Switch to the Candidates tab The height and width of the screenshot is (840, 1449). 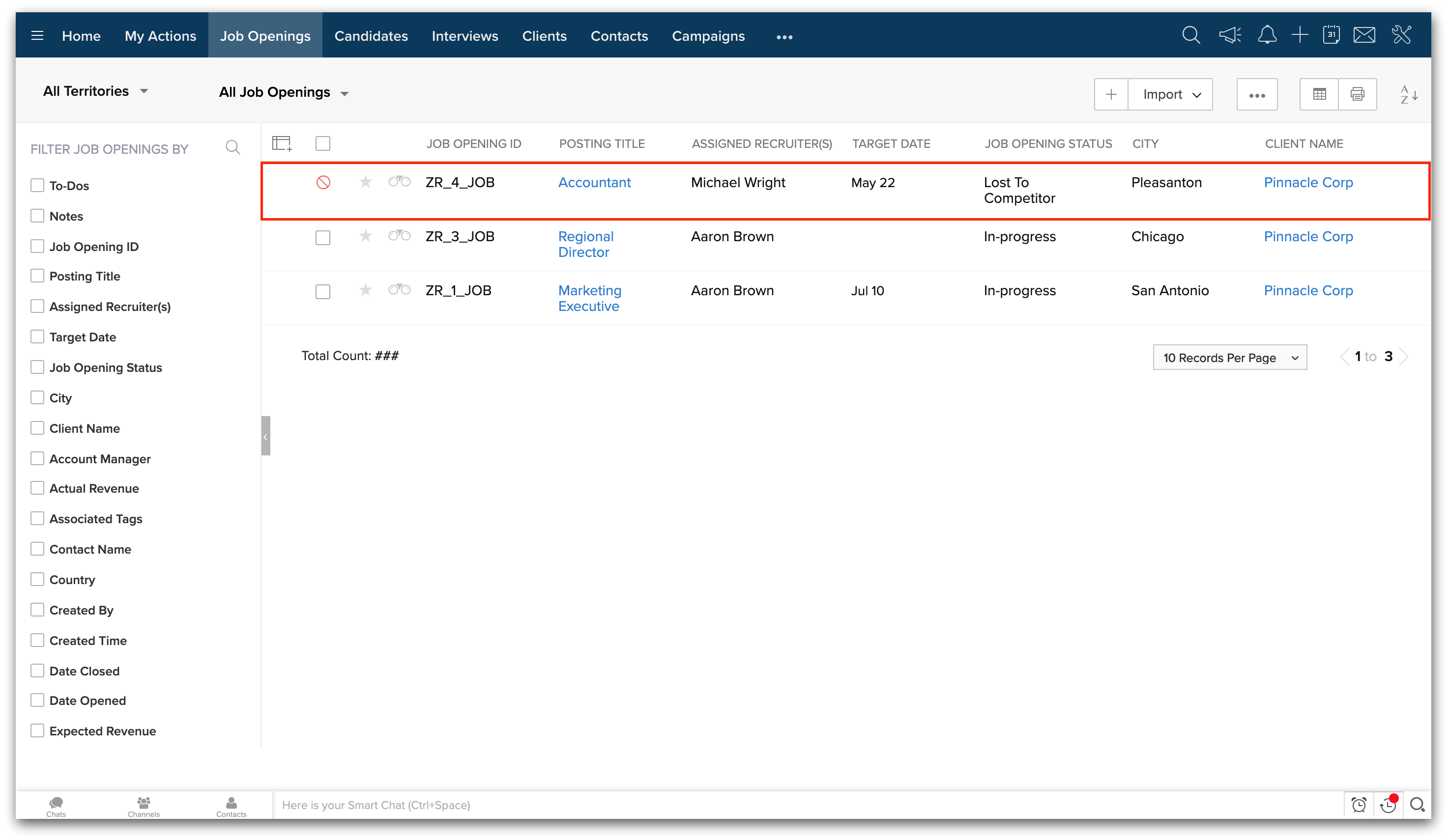[x=371, y=36]
